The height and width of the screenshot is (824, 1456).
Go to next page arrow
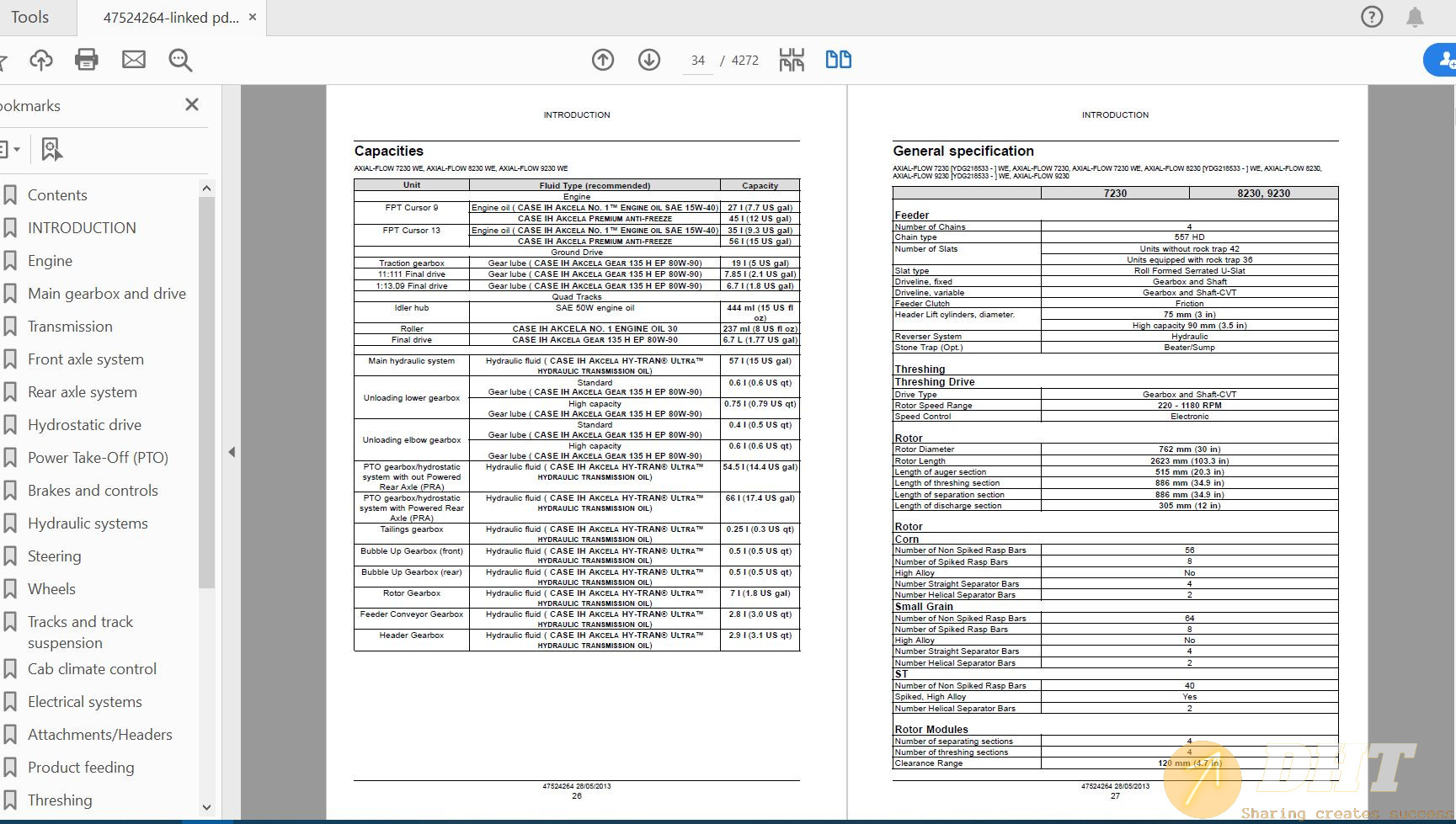[x=649, y=60]
